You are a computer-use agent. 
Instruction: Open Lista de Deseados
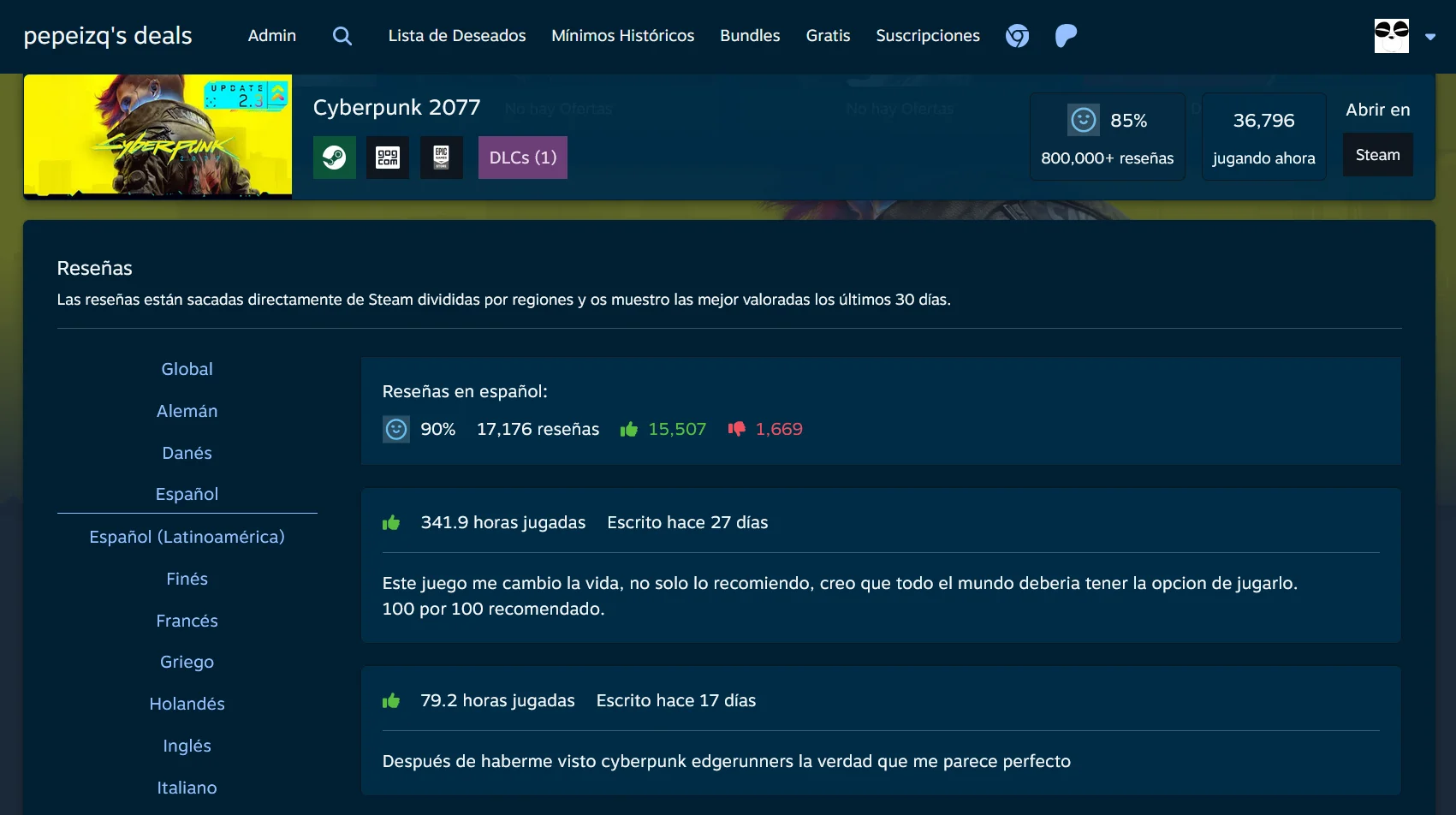pyautogui.click(x=457, y=36)
